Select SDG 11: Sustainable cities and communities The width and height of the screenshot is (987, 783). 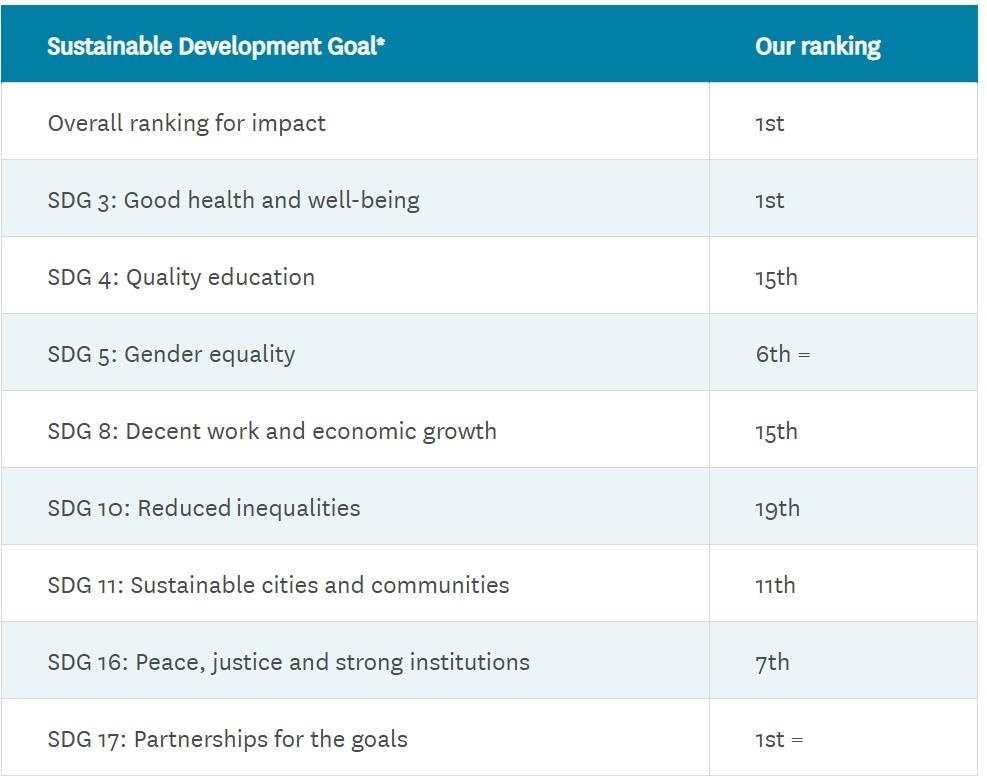(x=278, y=585)
